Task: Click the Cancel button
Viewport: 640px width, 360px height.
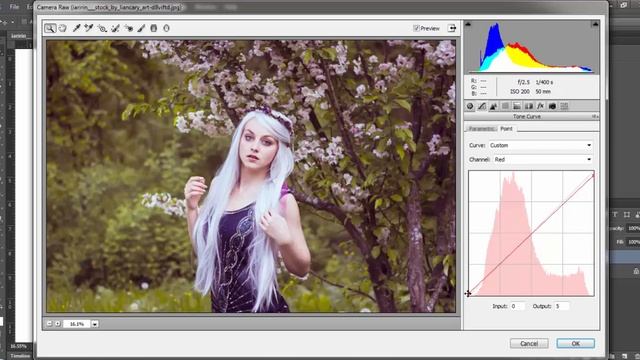Action: tap(529, 343)
